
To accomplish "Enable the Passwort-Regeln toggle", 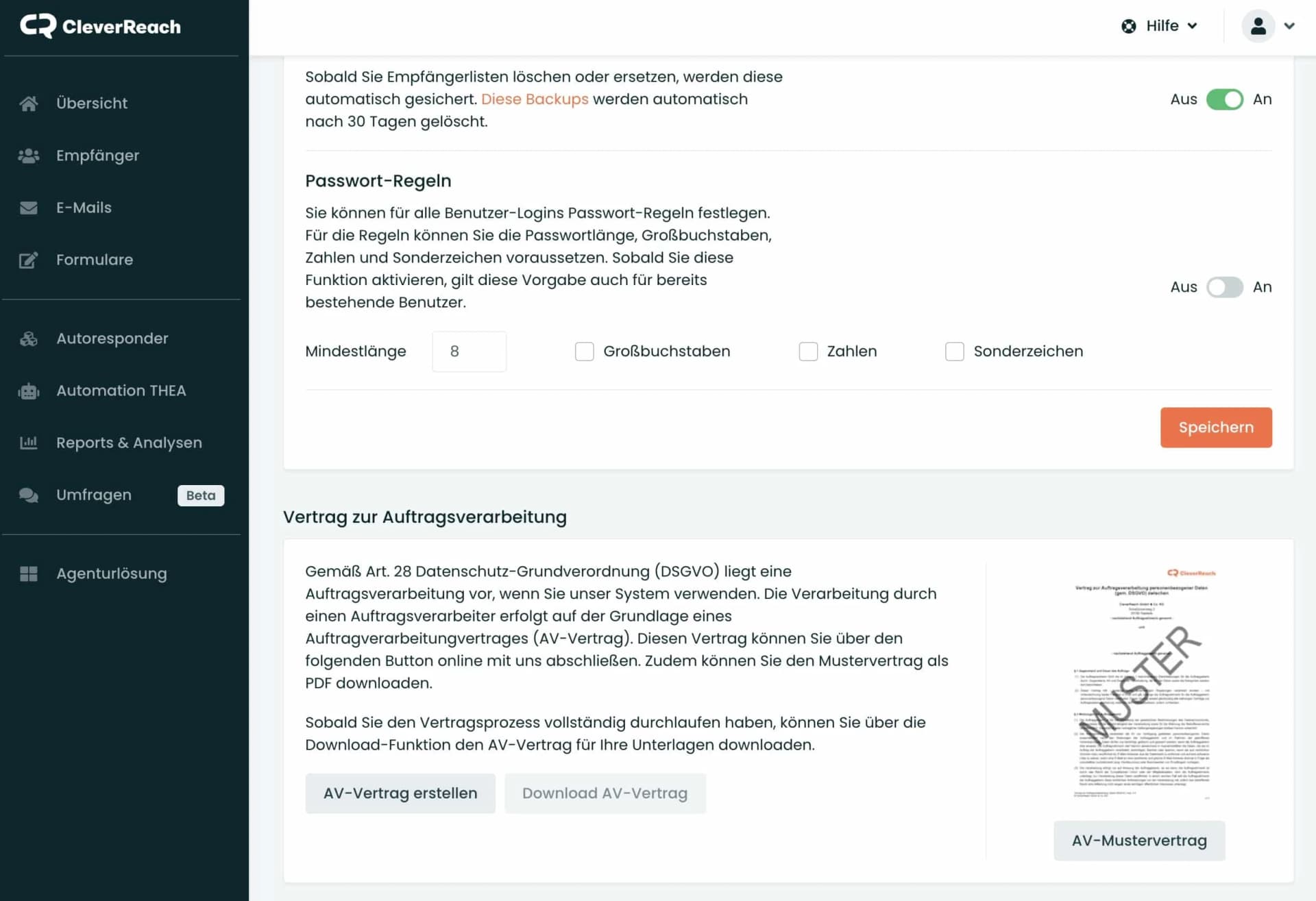I will click(x=1226, y=288).
